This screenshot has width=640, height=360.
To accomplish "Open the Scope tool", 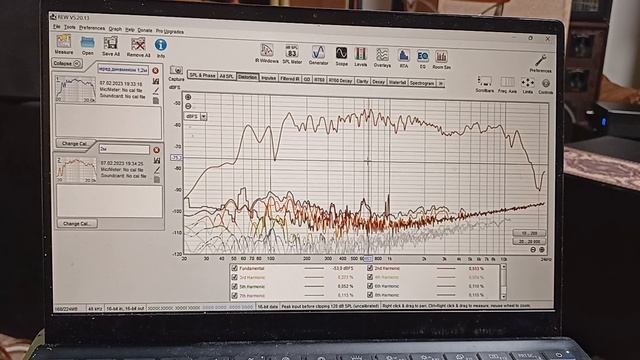I will (x=341, y=53).
